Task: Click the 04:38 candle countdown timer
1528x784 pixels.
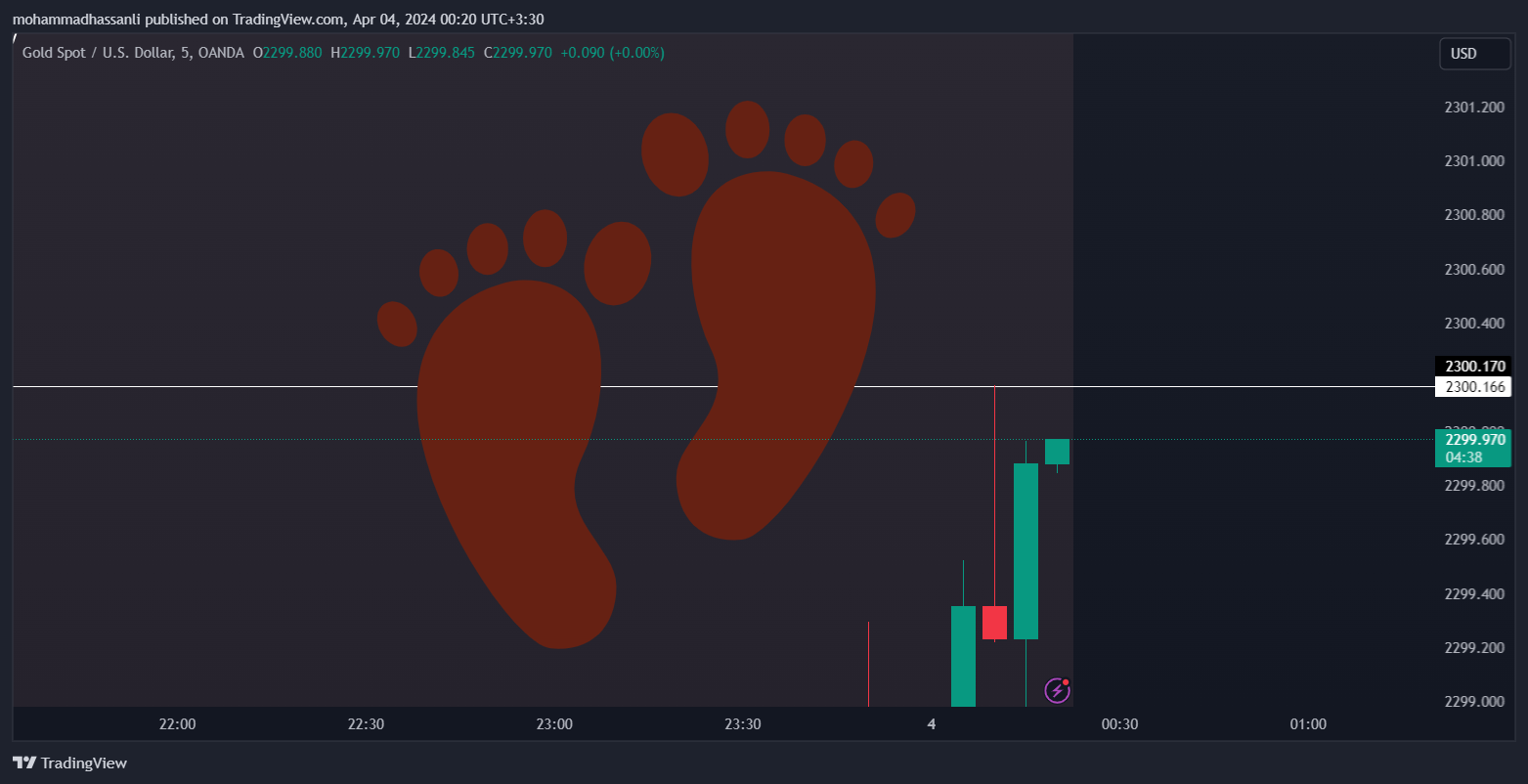Action: (x=1463, y=457)
